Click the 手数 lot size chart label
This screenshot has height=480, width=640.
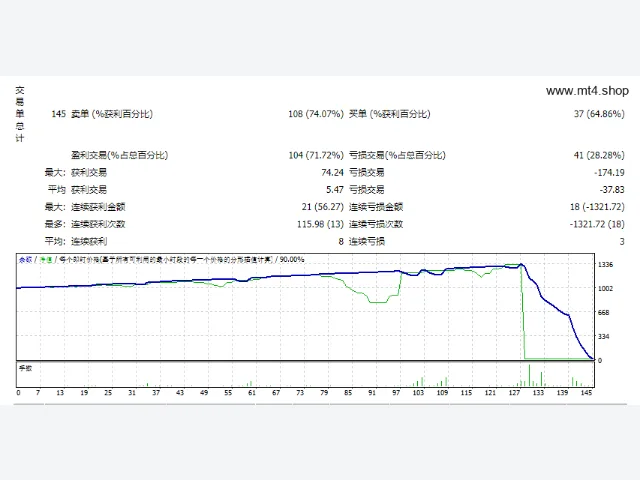point(25,368)
